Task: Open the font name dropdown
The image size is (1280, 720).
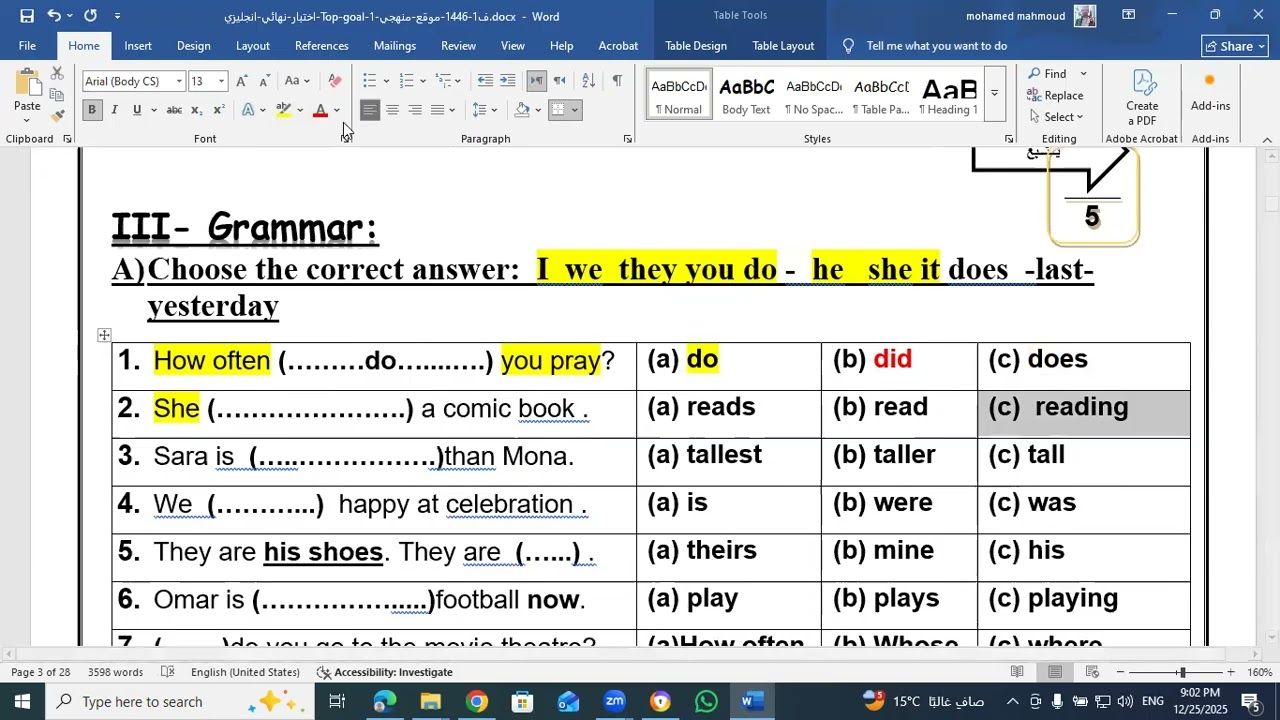Action: pos(179,81)
